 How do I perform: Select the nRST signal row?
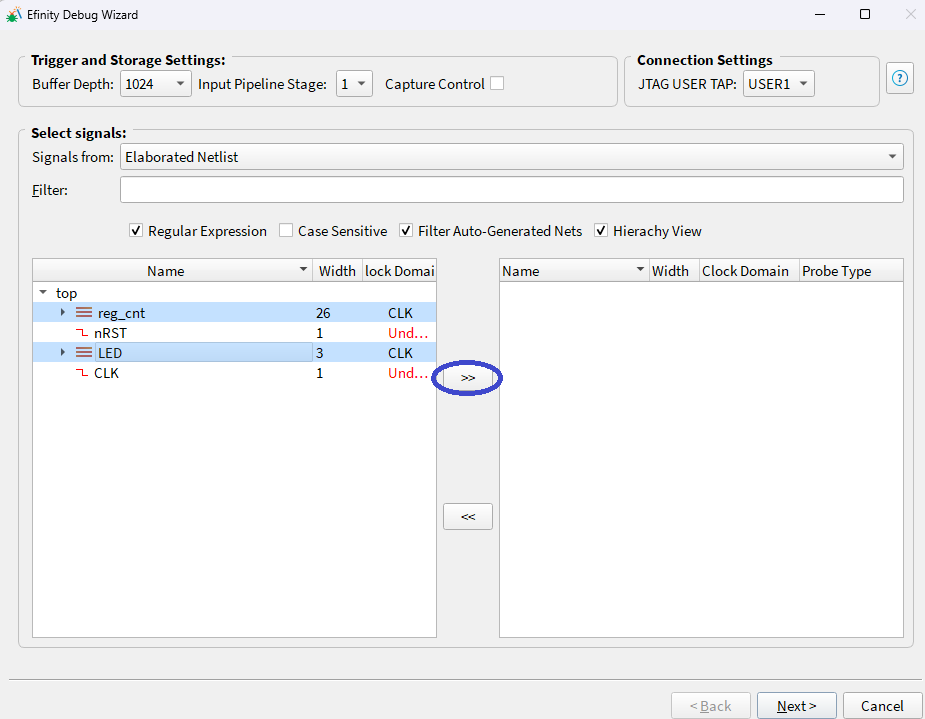[x=235, y=333]
